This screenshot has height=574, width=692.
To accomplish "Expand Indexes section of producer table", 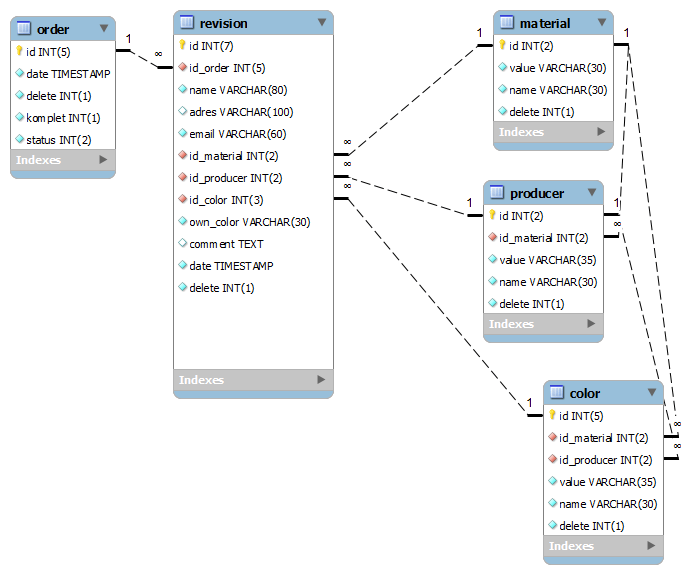I will point(591,324).
